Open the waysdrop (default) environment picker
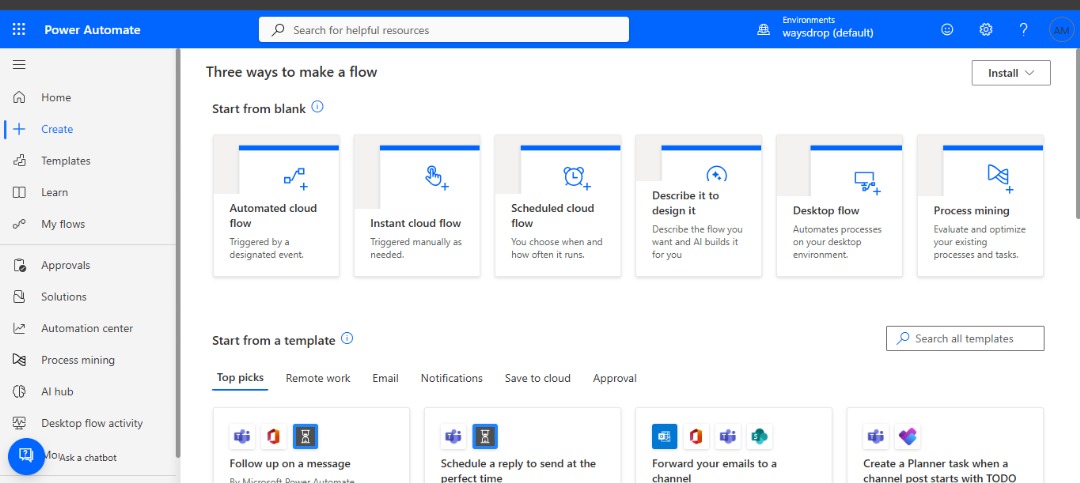Viewport: 1080px width, 483px height. (827, 32)
